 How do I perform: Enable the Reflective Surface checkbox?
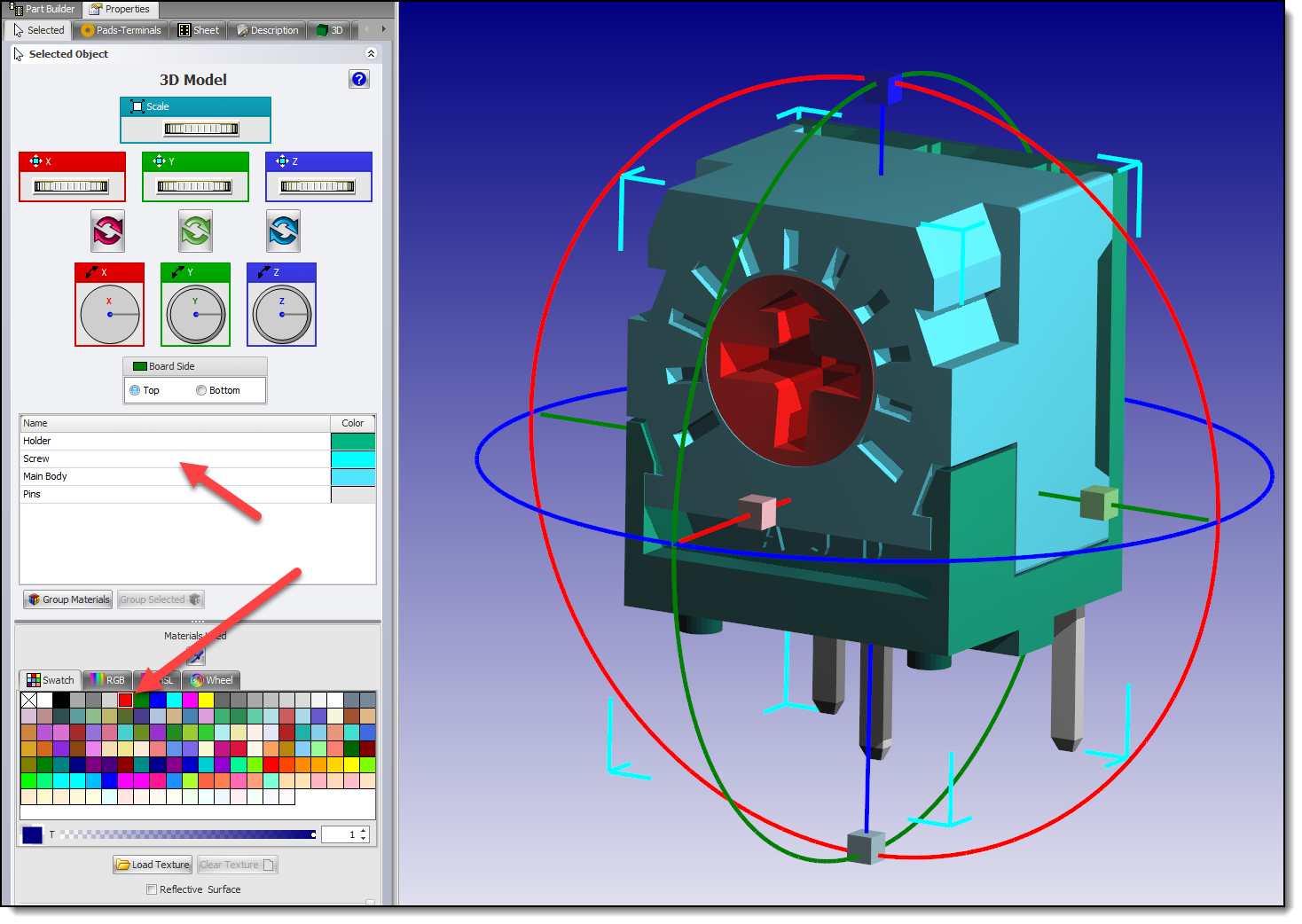[152, 889]
